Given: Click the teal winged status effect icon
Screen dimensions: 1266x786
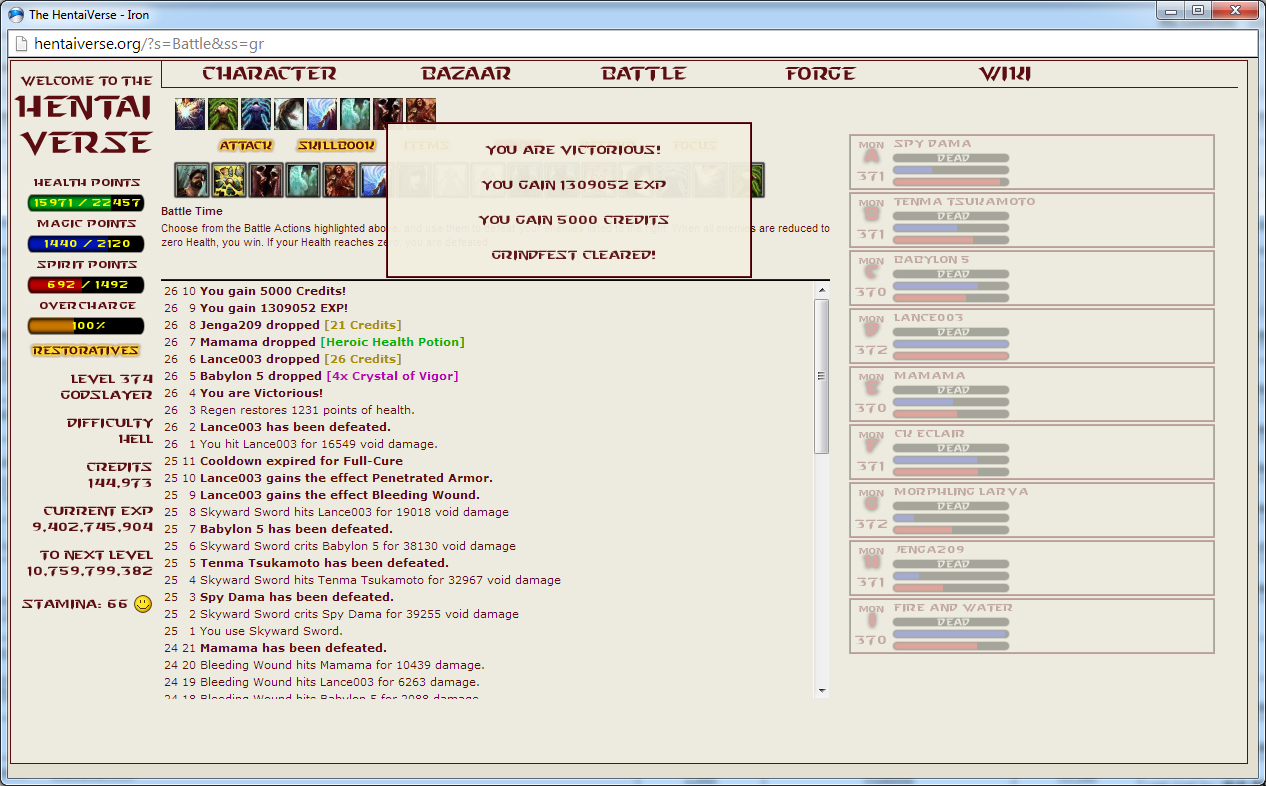Looking at the screenshot, I should point(355,113).
